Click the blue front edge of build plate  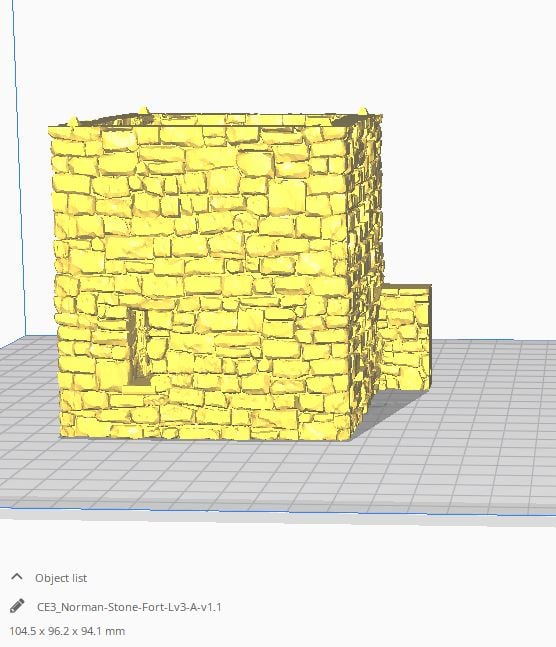(x=277, y=512)
